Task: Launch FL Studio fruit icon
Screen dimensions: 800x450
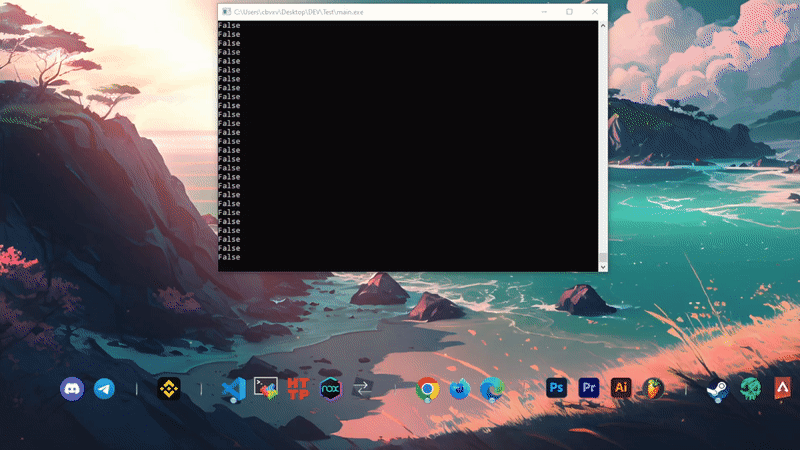Action: pyautogui.click(x=653, y=389)
